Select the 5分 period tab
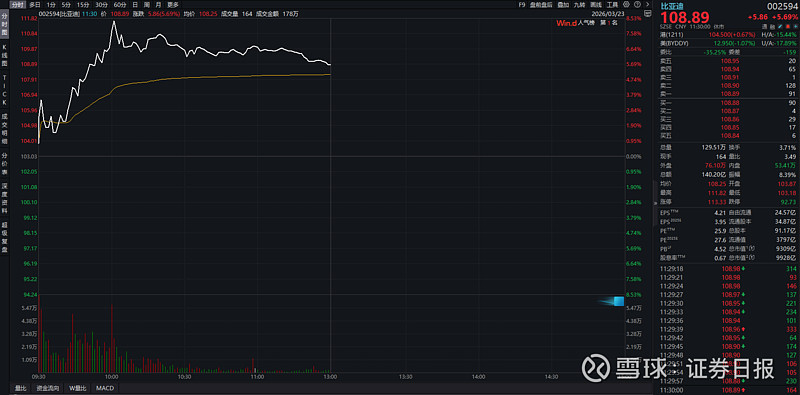 [x=66, y=5]
